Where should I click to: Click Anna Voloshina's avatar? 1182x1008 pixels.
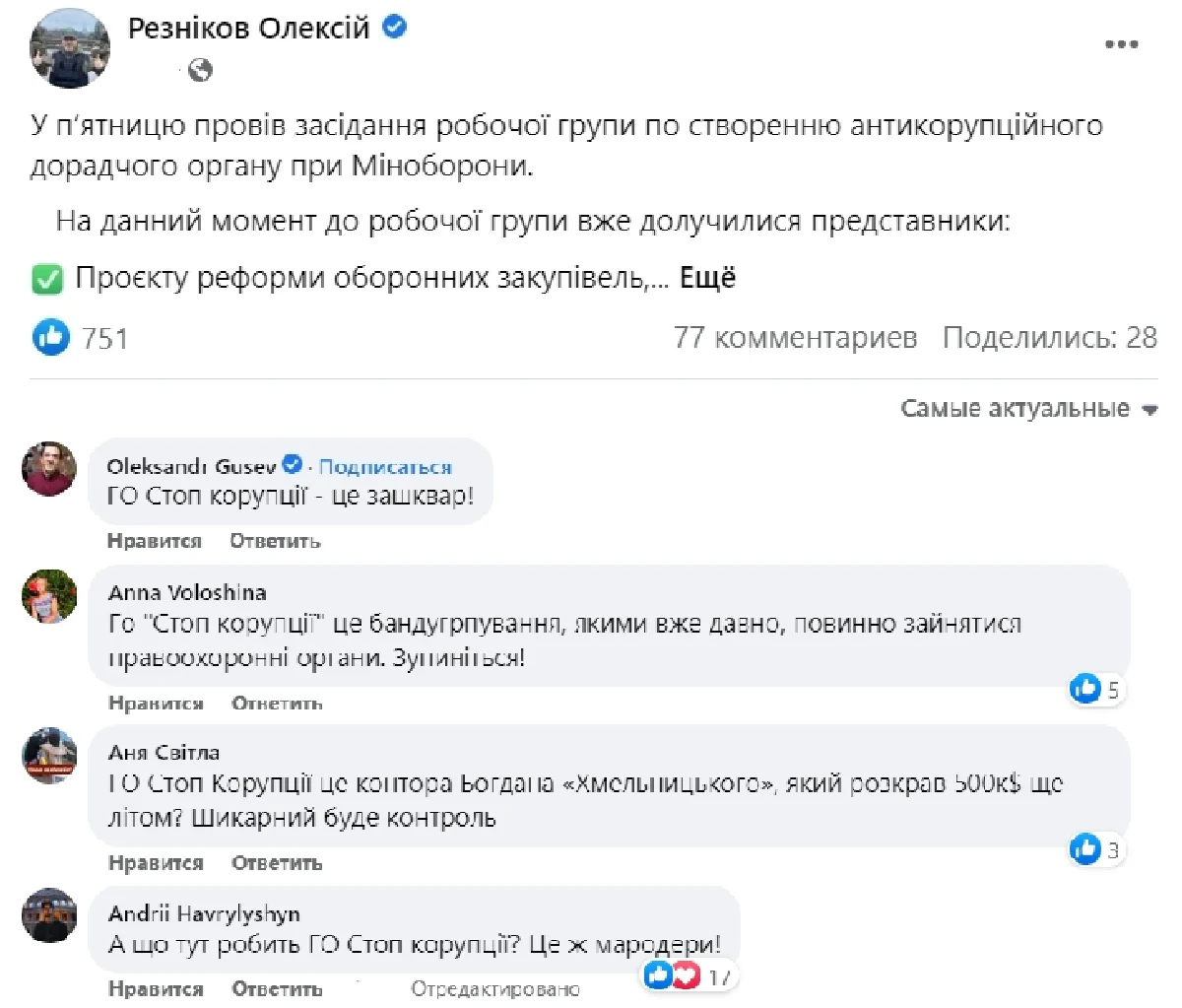point(49,596)
